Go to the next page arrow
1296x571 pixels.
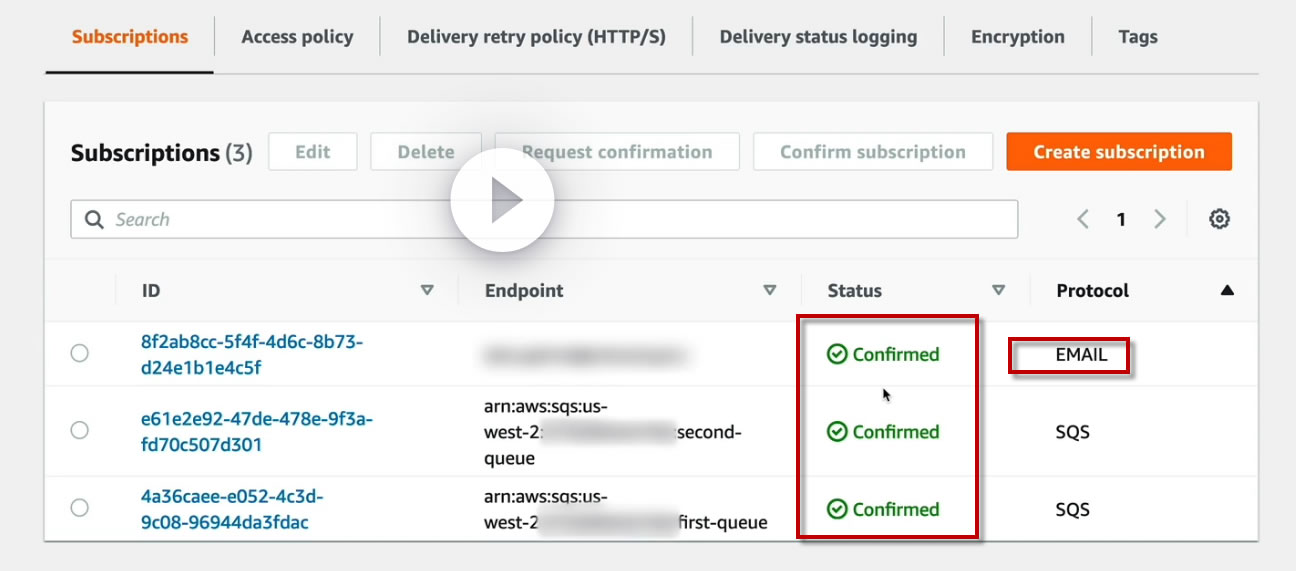pyautogui.click(x=1160, y=219)
